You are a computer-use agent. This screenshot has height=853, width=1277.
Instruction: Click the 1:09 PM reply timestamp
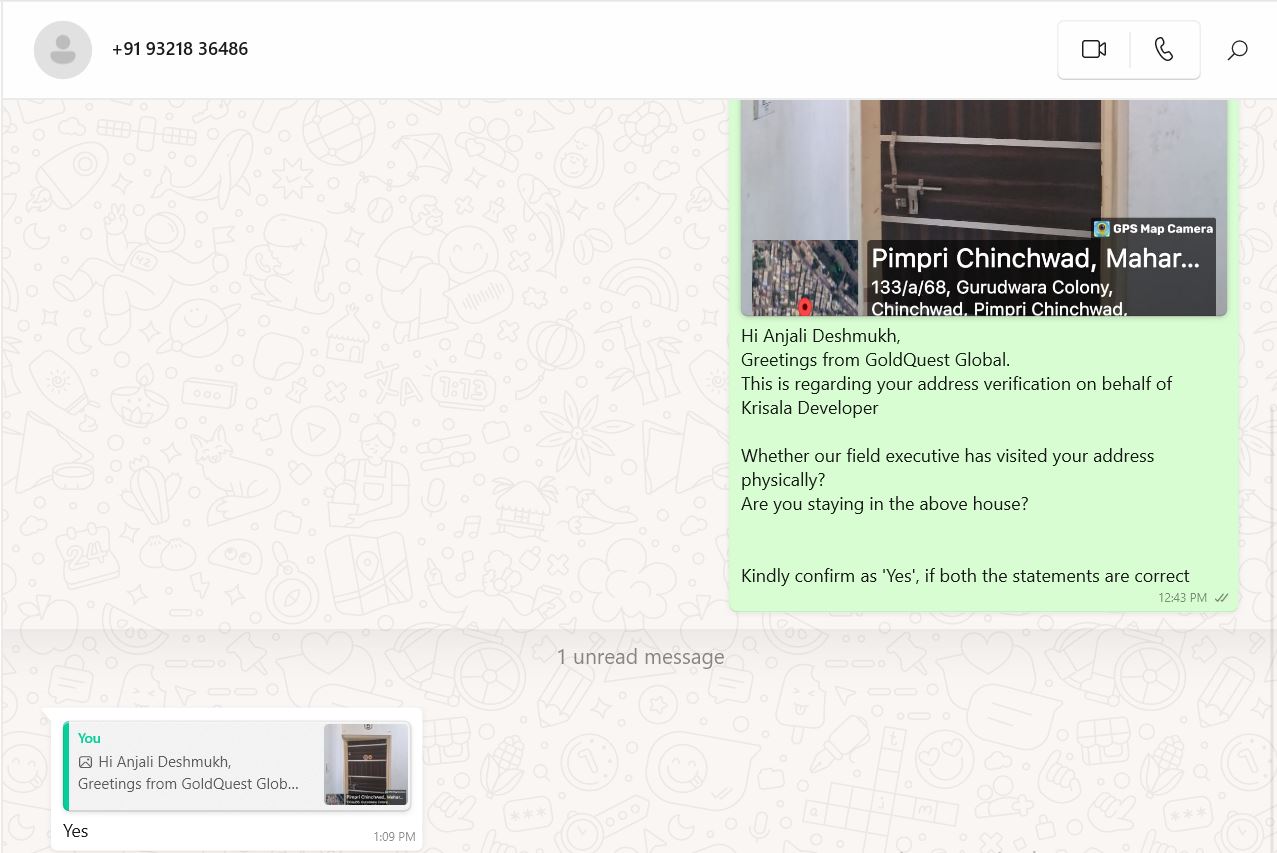click(394, 837)
